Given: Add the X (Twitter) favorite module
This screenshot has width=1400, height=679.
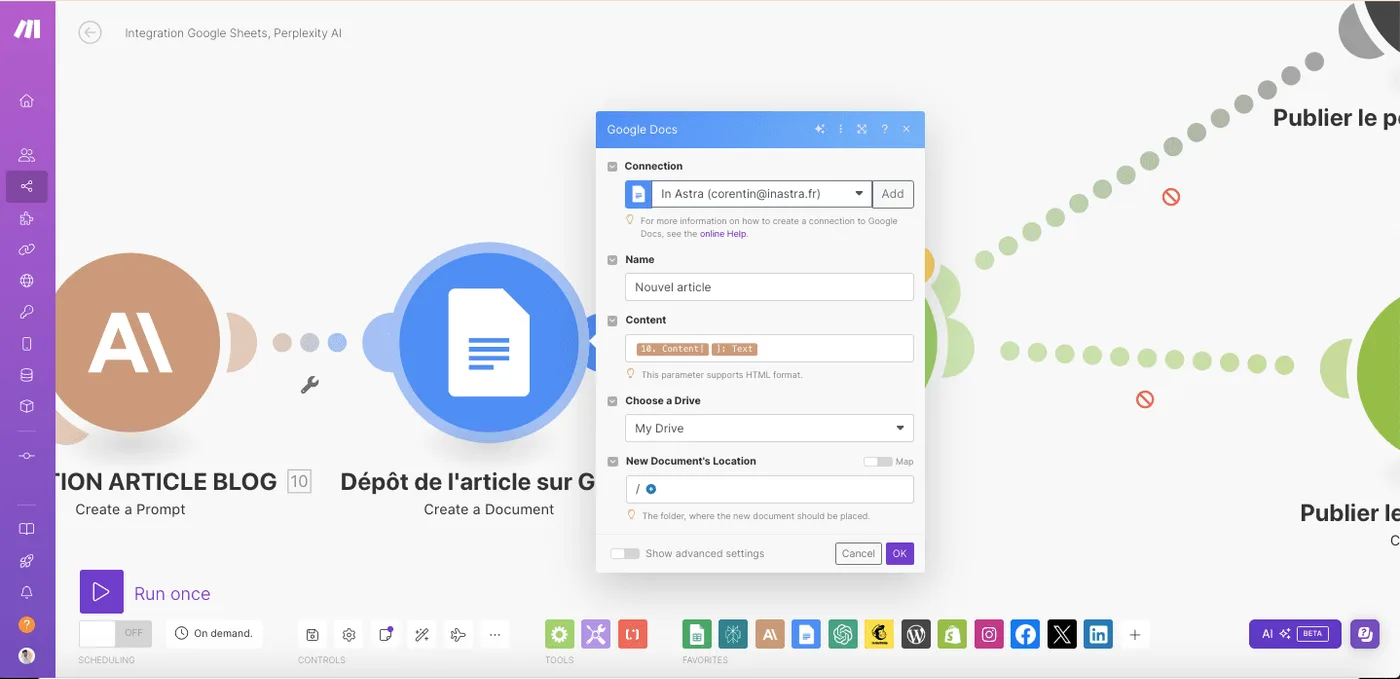Looking at the screenshot, I should (x=1062, y=634).
